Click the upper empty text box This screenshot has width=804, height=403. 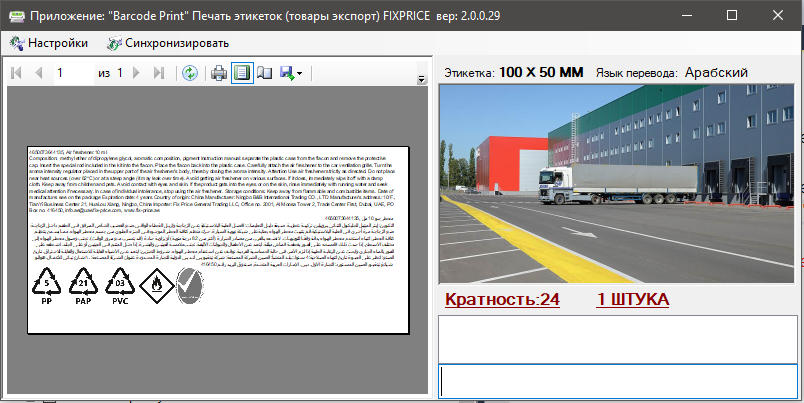pyautogui.click(x=617, y=338)
